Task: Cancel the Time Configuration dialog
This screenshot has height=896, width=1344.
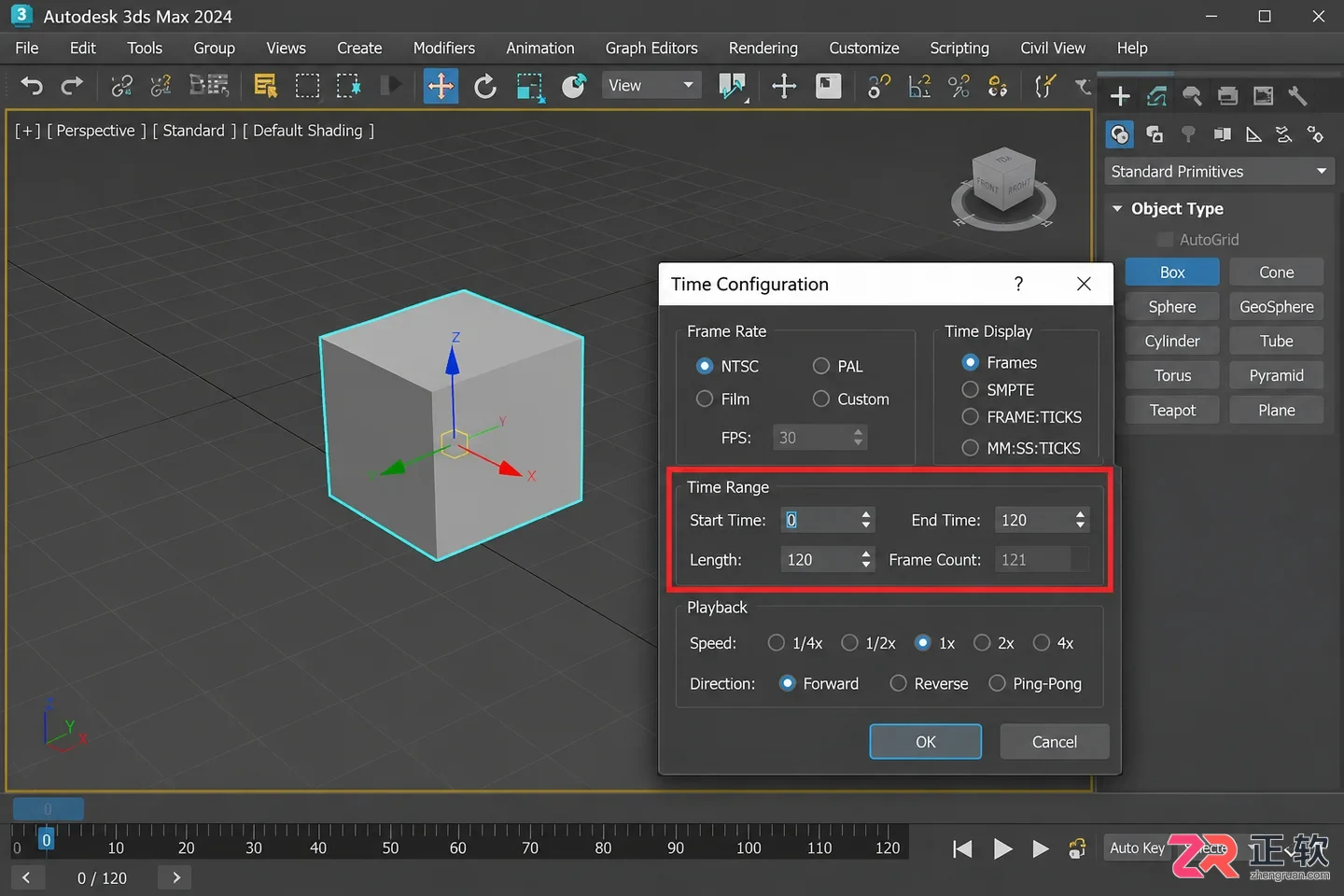Action: 1055,742
